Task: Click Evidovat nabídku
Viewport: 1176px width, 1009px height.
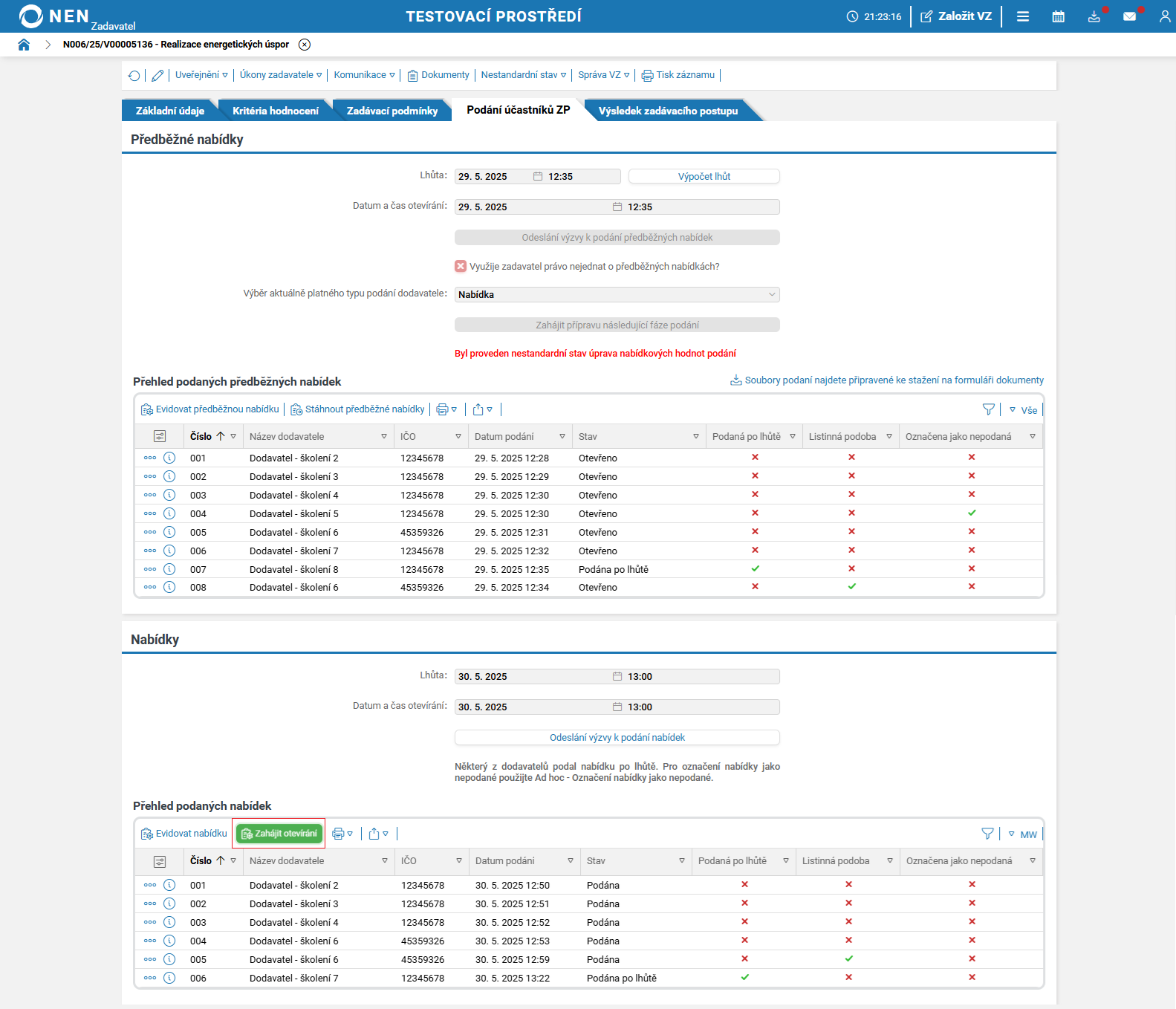Action: tap(184, 834)
